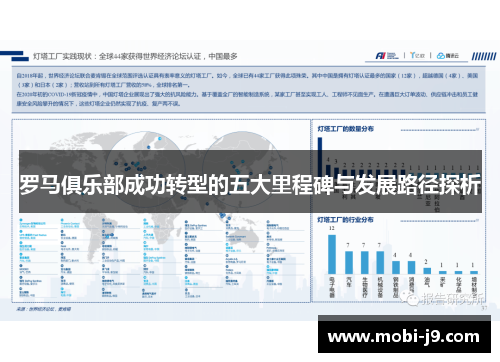Click the 汽车 bar in industry distribution chart

(349, 262)
